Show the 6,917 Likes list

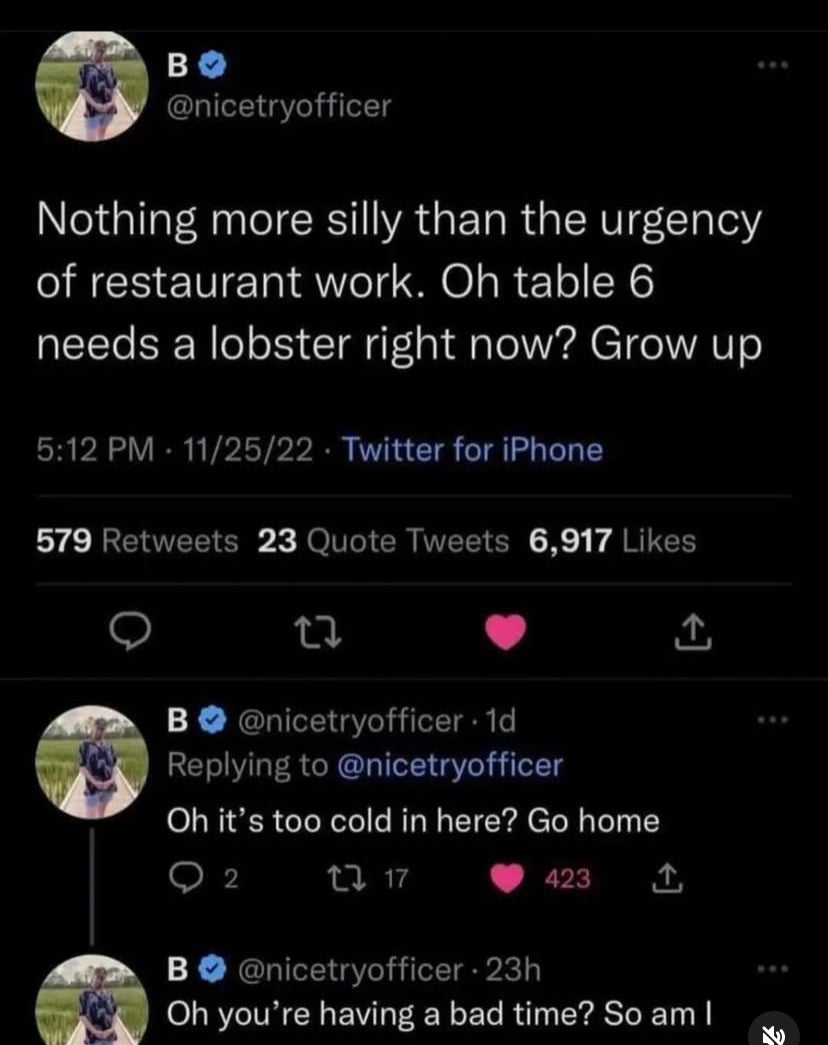(x=612, y=541)
